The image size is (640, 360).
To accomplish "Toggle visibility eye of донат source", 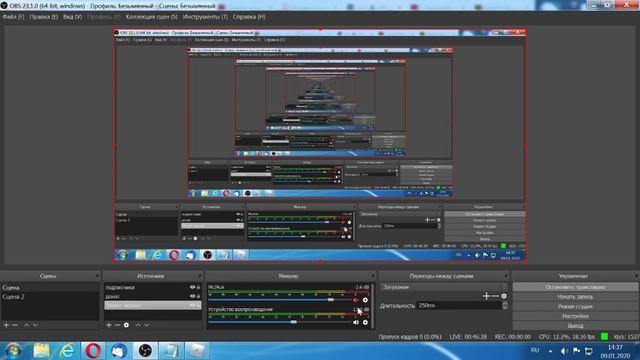I will (192, 296).
